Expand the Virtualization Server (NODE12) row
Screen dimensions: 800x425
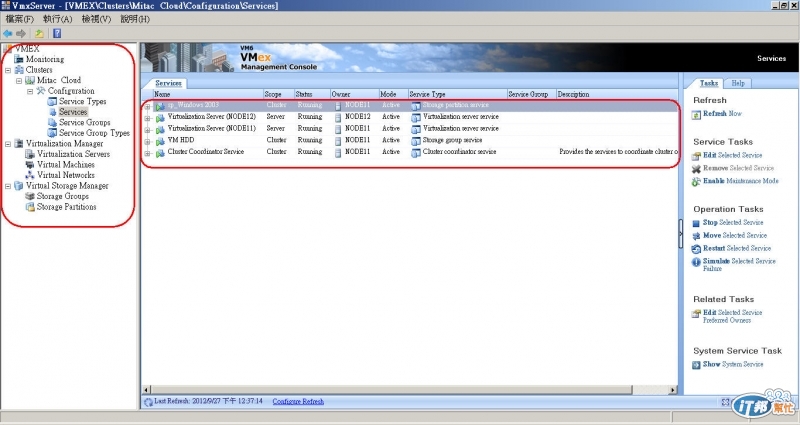[147, 118]
